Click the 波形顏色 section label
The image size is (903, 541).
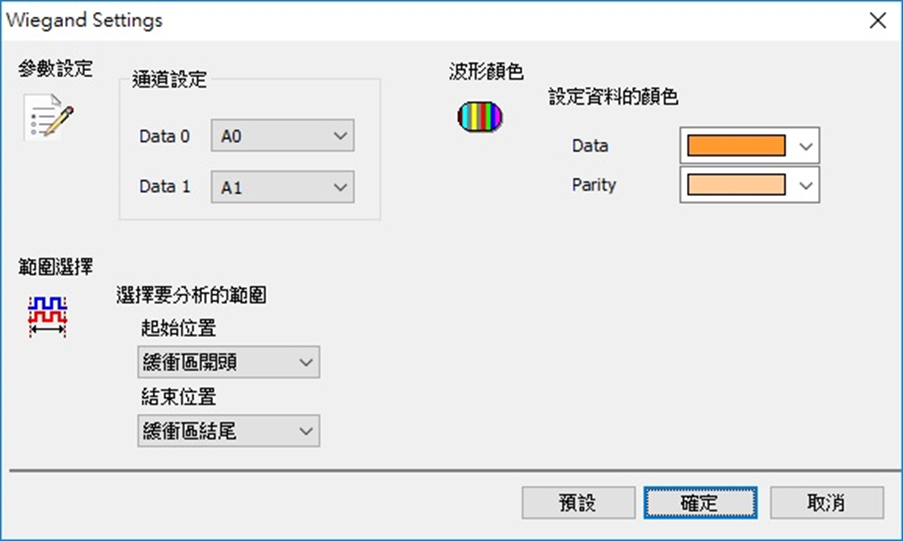point(486,71)
